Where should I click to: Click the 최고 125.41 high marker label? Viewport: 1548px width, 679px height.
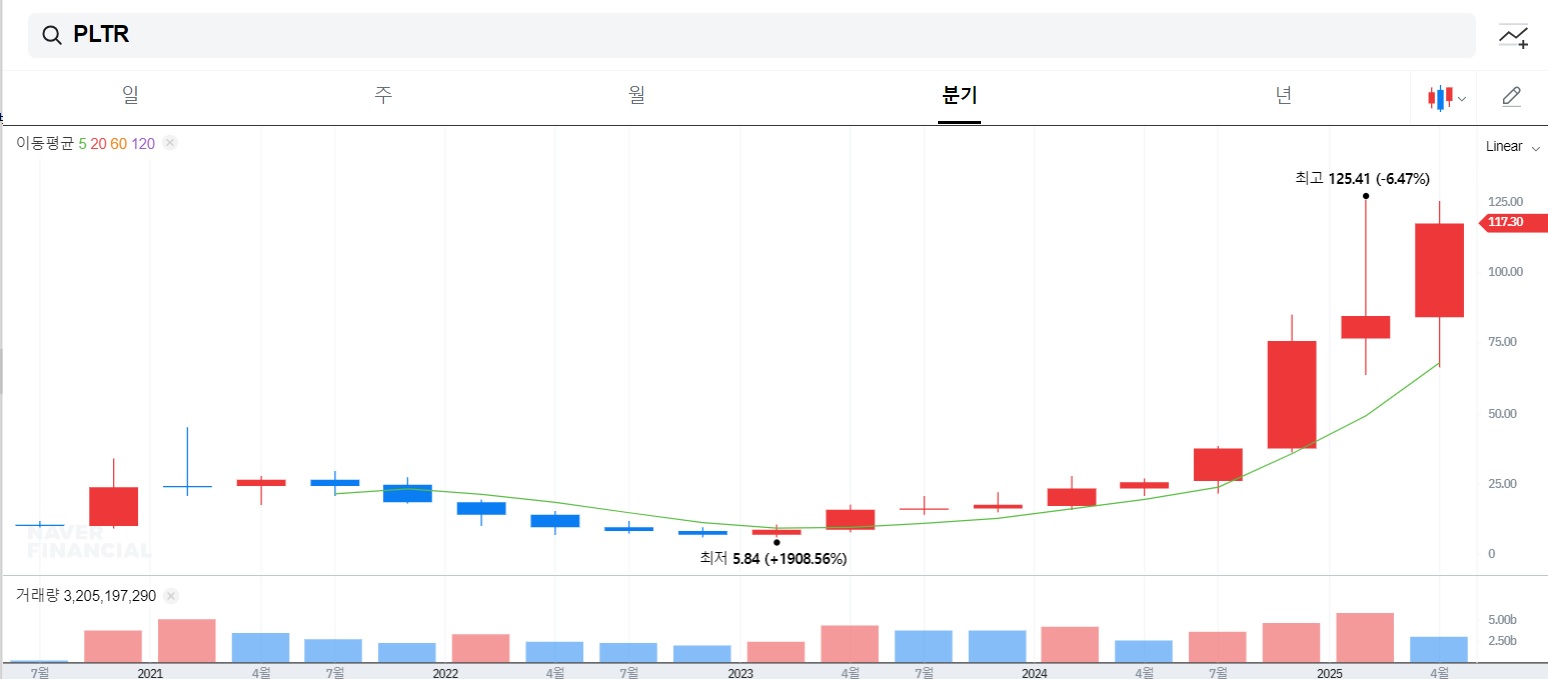[x=1362, y=178]
